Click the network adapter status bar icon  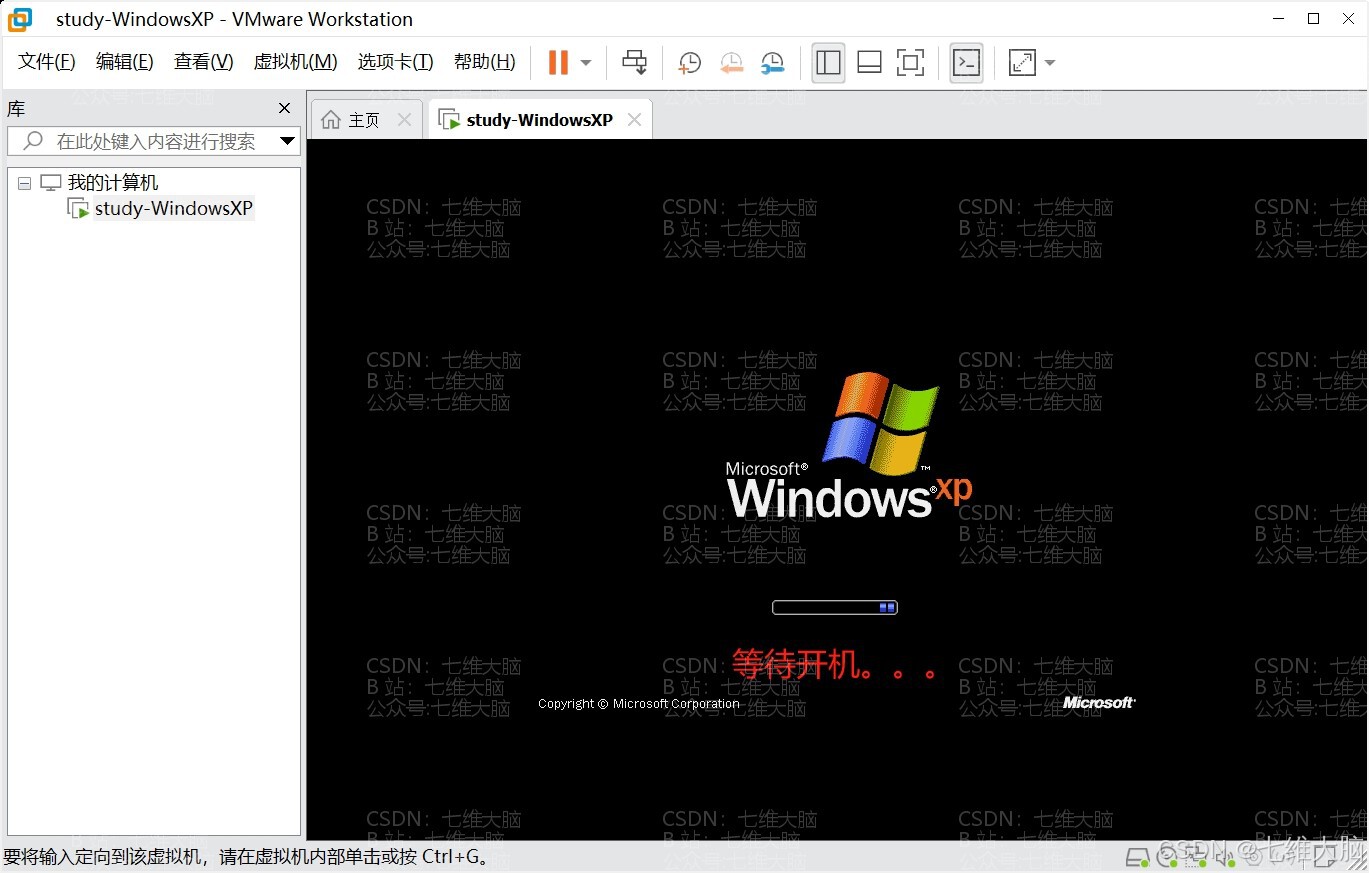[x=1196, y=857]
